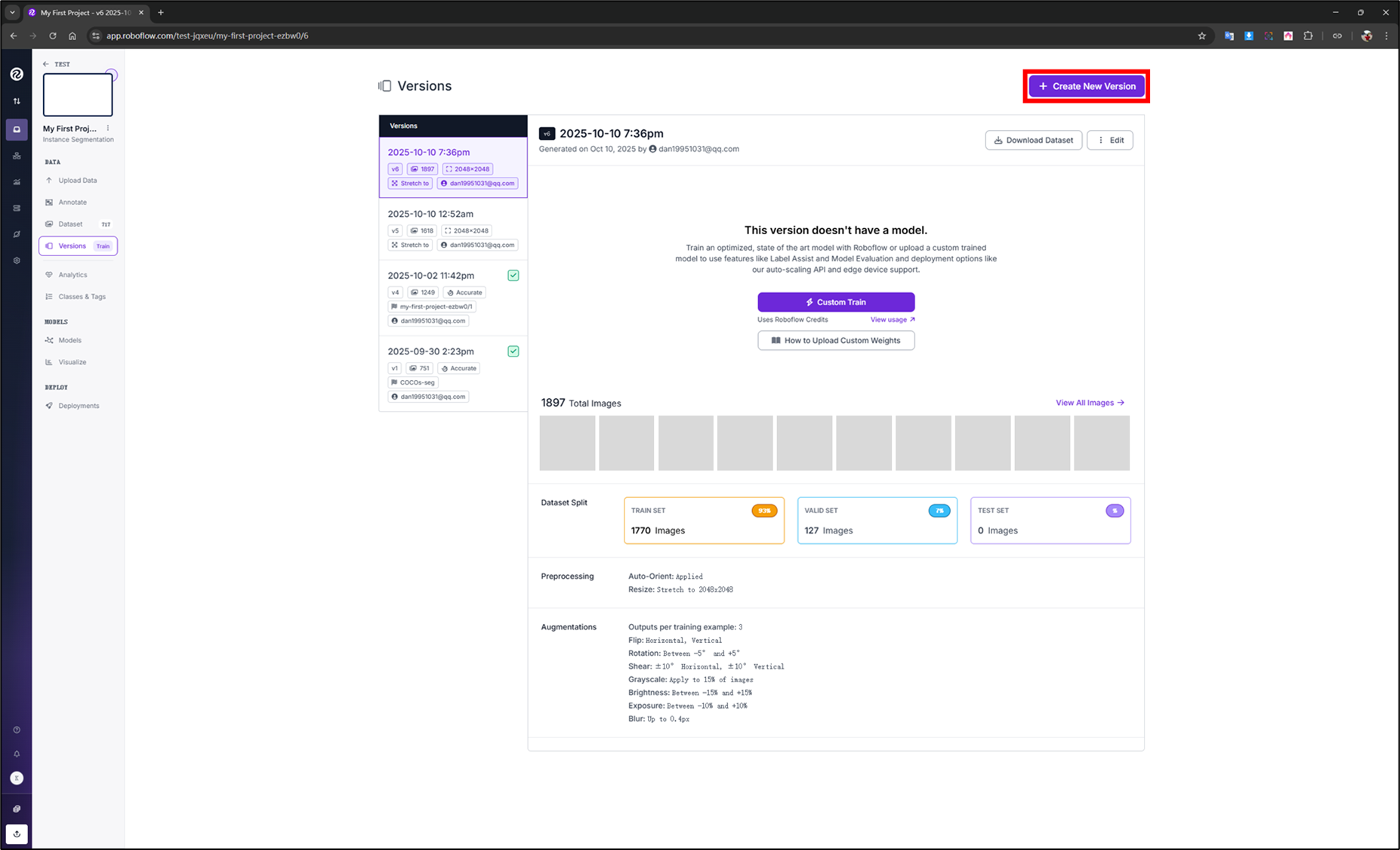The width and height of the screenshot is (1400, 850).
Task: Click the VALID SET card
Action: point(877,521)
